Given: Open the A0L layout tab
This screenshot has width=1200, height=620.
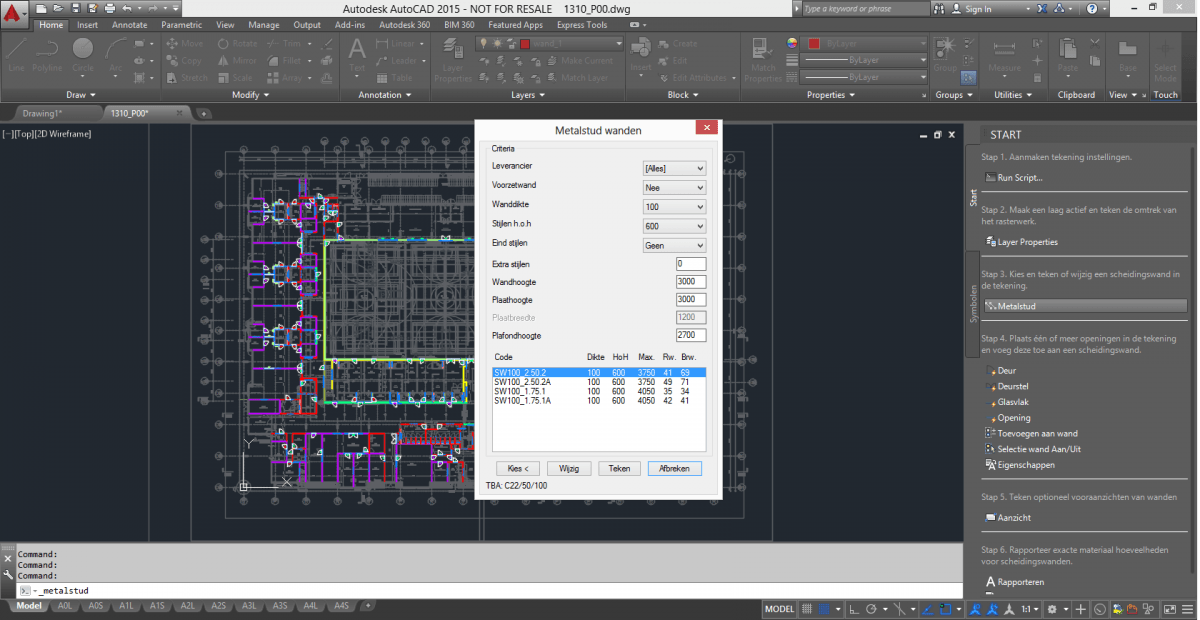Looking at the screenshot, I should [x=65, y=606].
